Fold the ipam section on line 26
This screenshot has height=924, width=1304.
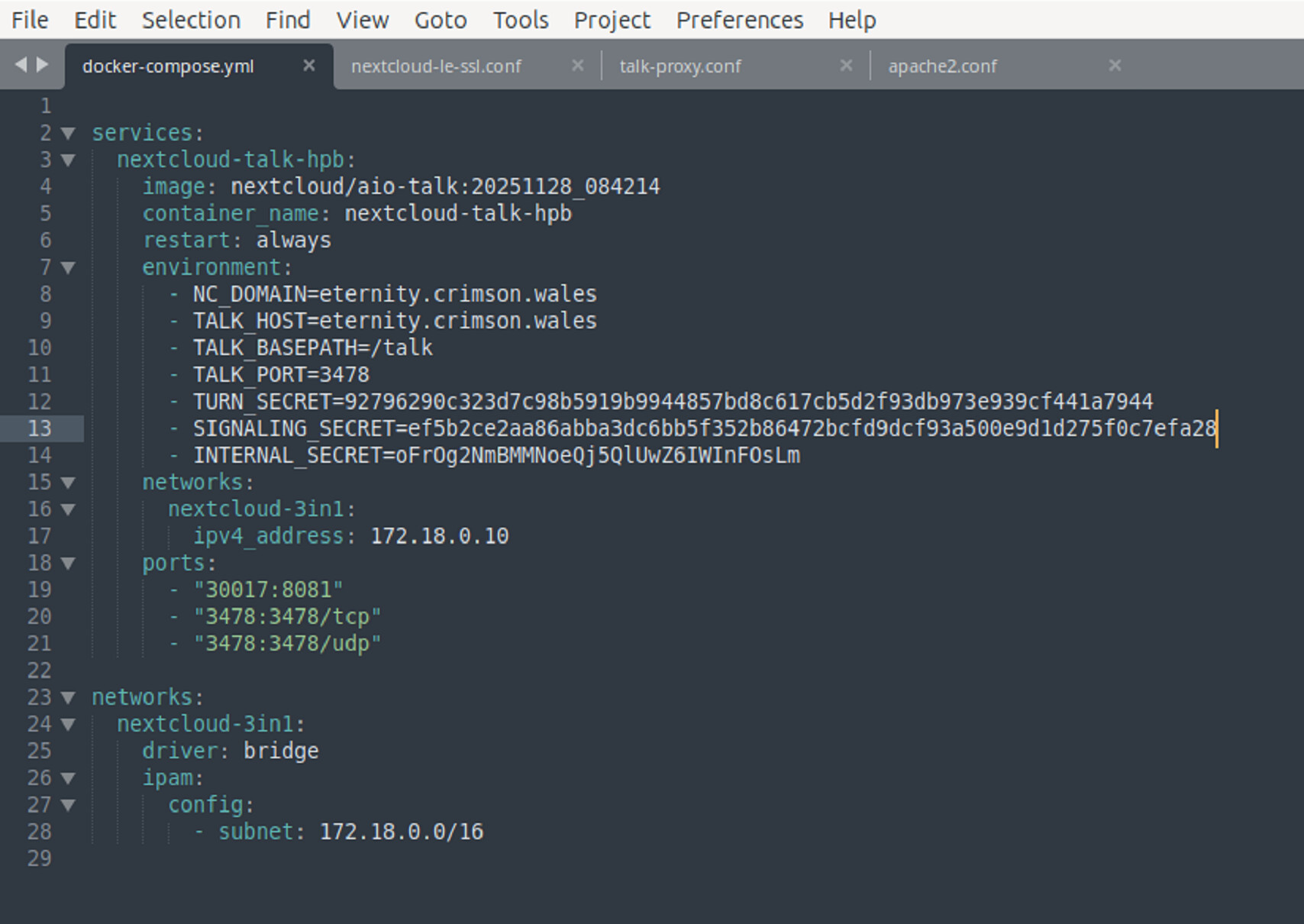click(x=68, y=778)
